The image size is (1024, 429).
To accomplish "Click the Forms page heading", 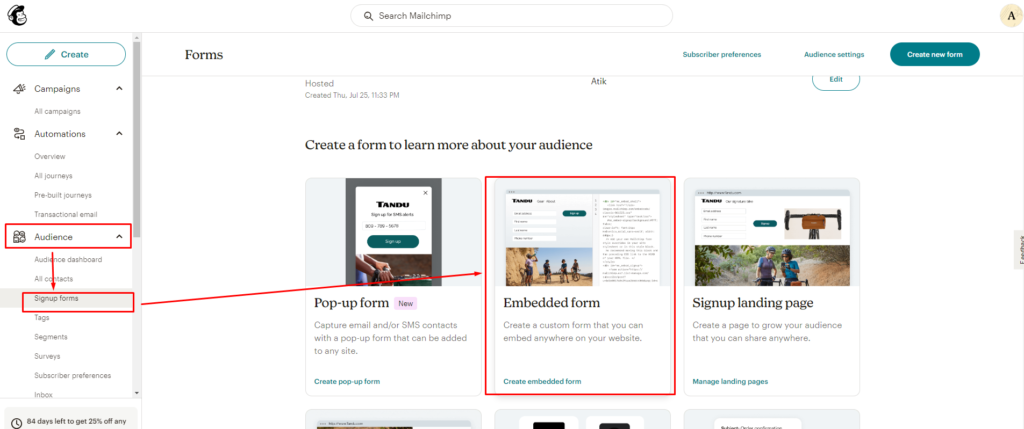I will point(204,55).
